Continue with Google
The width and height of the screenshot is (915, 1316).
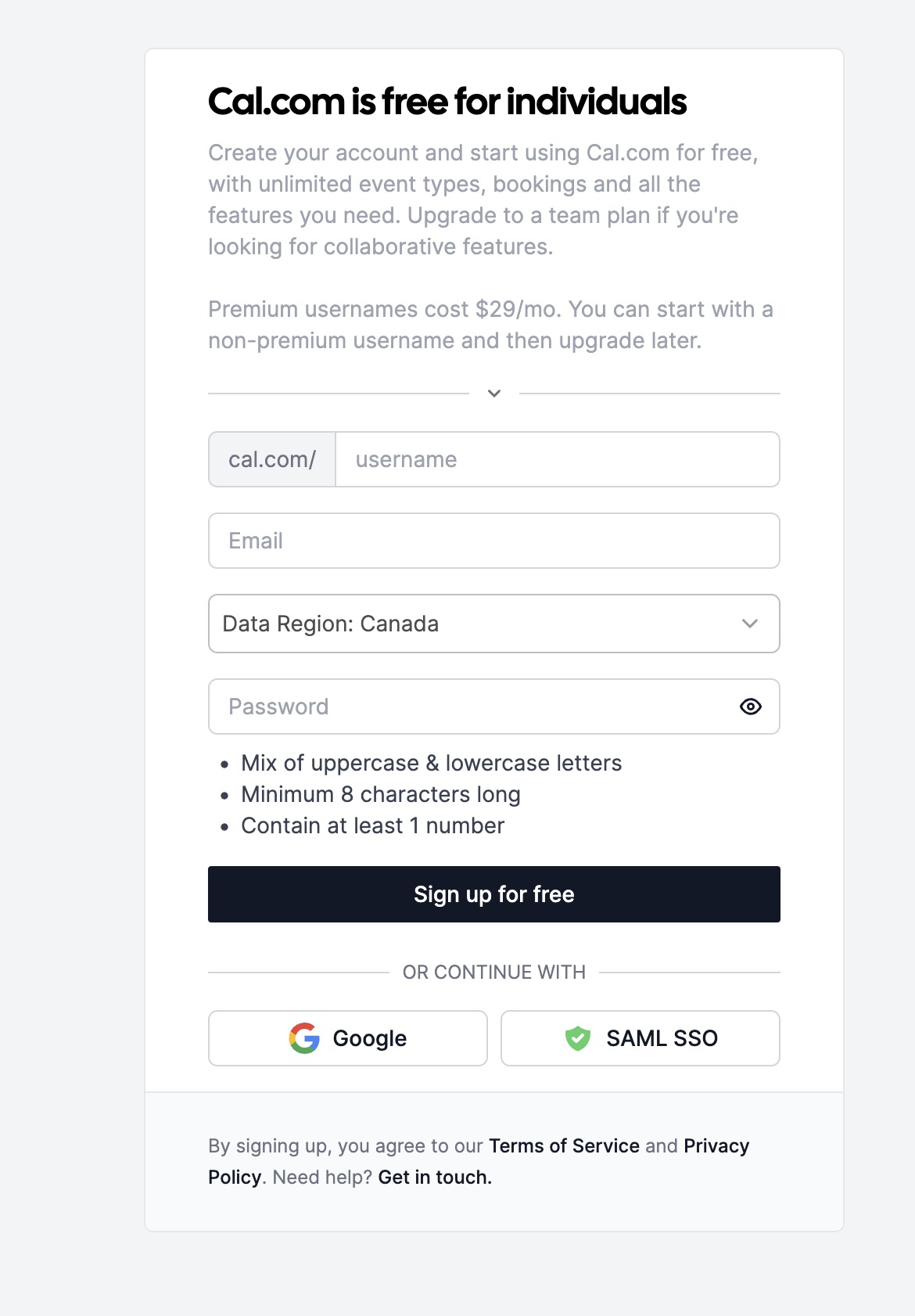click(x=347, y=1038)
